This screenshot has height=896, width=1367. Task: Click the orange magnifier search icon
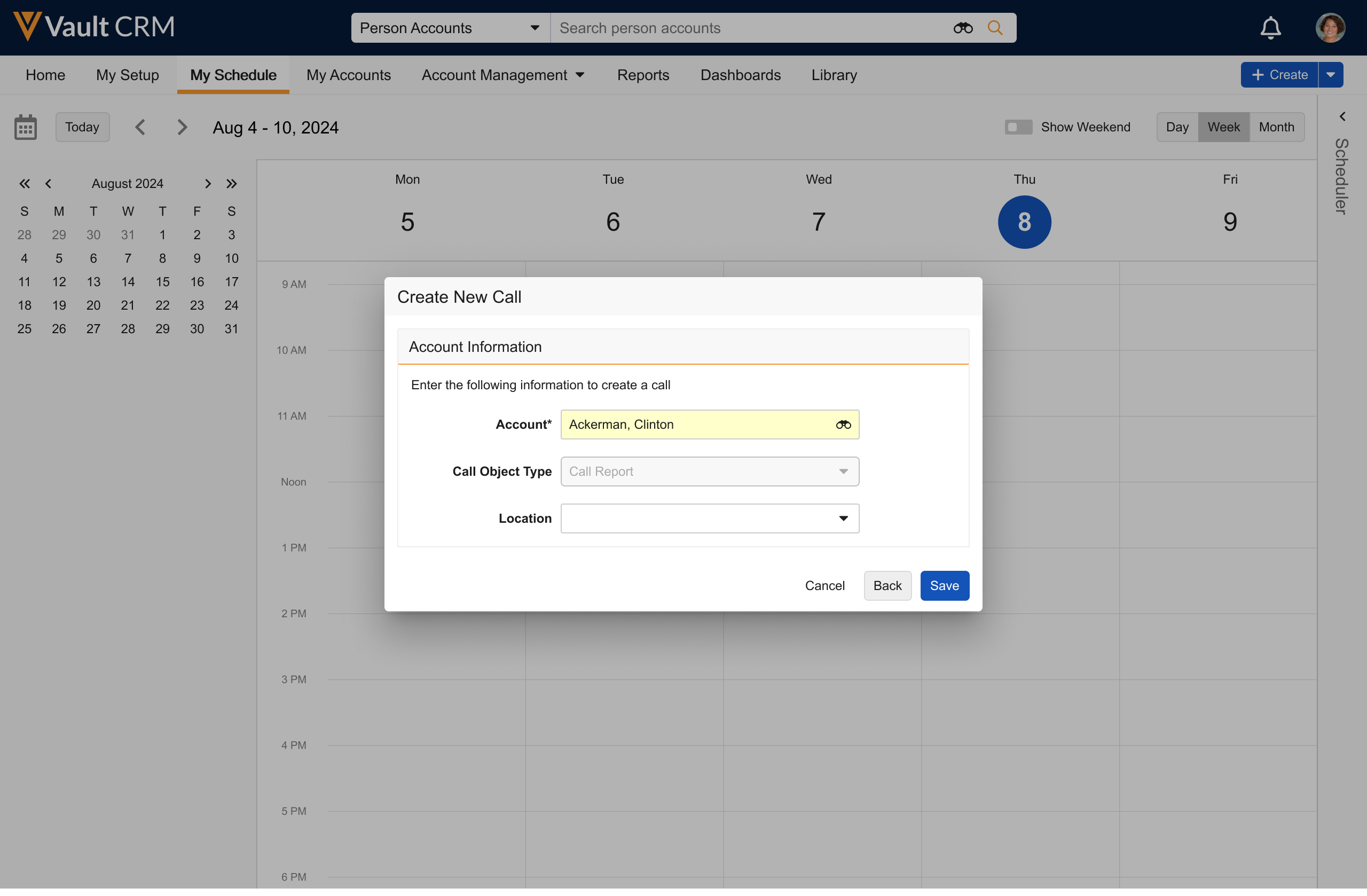[x=995, y=28]
